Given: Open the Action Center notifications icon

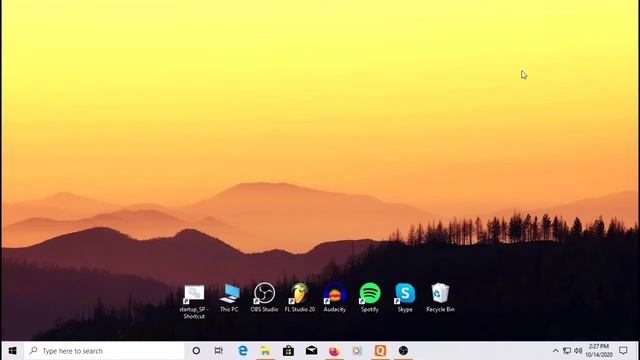Looking at the screenshot, I should tap(623, 351).
